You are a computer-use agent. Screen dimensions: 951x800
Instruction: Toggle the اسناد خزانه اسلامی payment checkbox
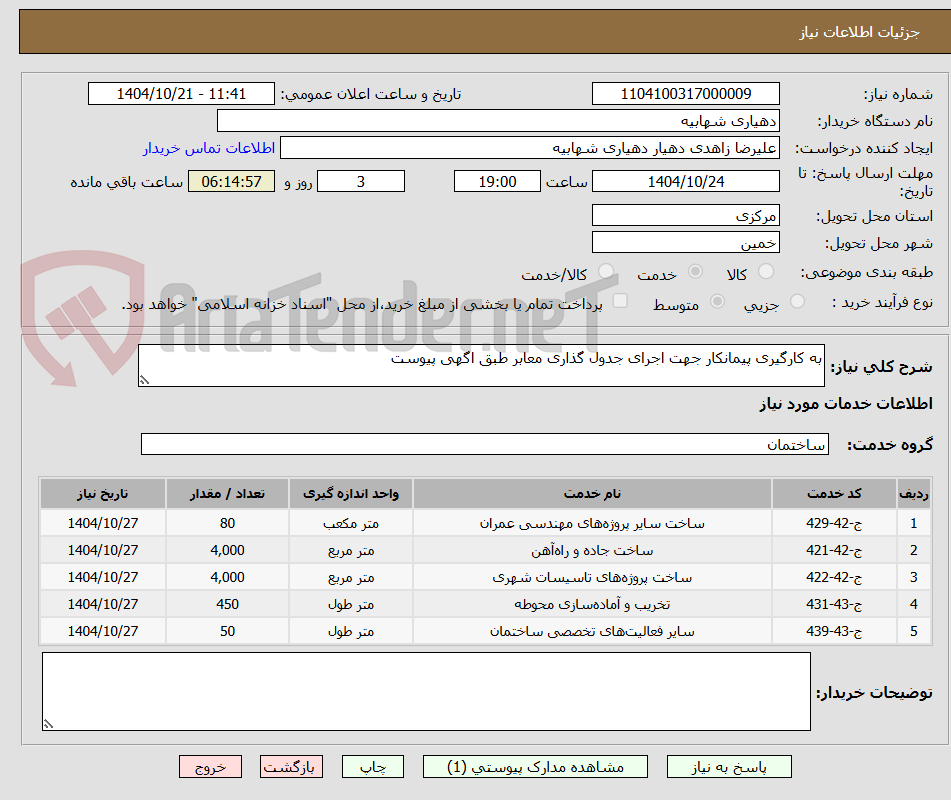click(620, 301)
